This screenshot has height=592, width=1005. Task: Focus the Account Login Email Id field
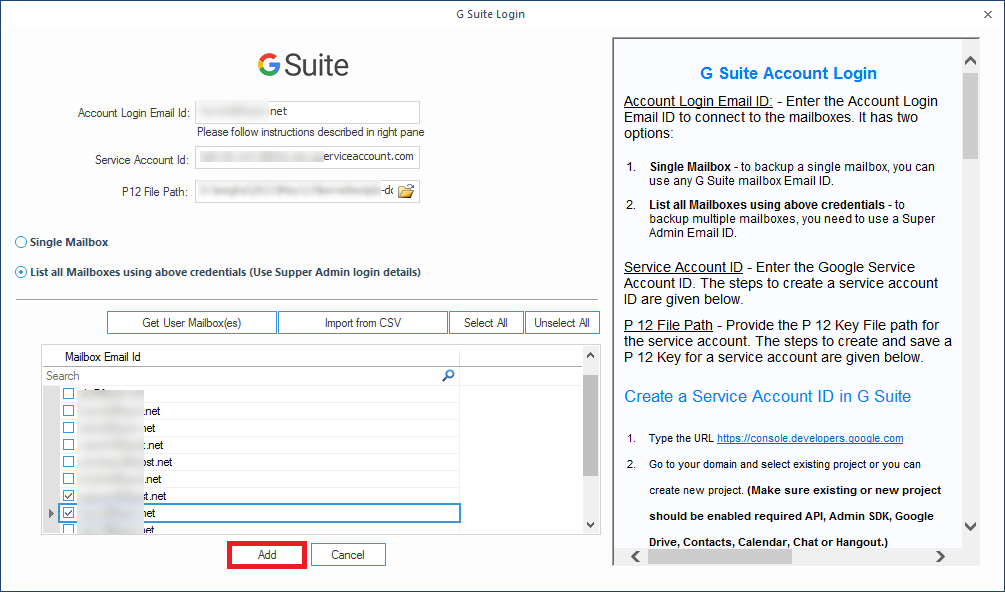click(x=308, y=112)
